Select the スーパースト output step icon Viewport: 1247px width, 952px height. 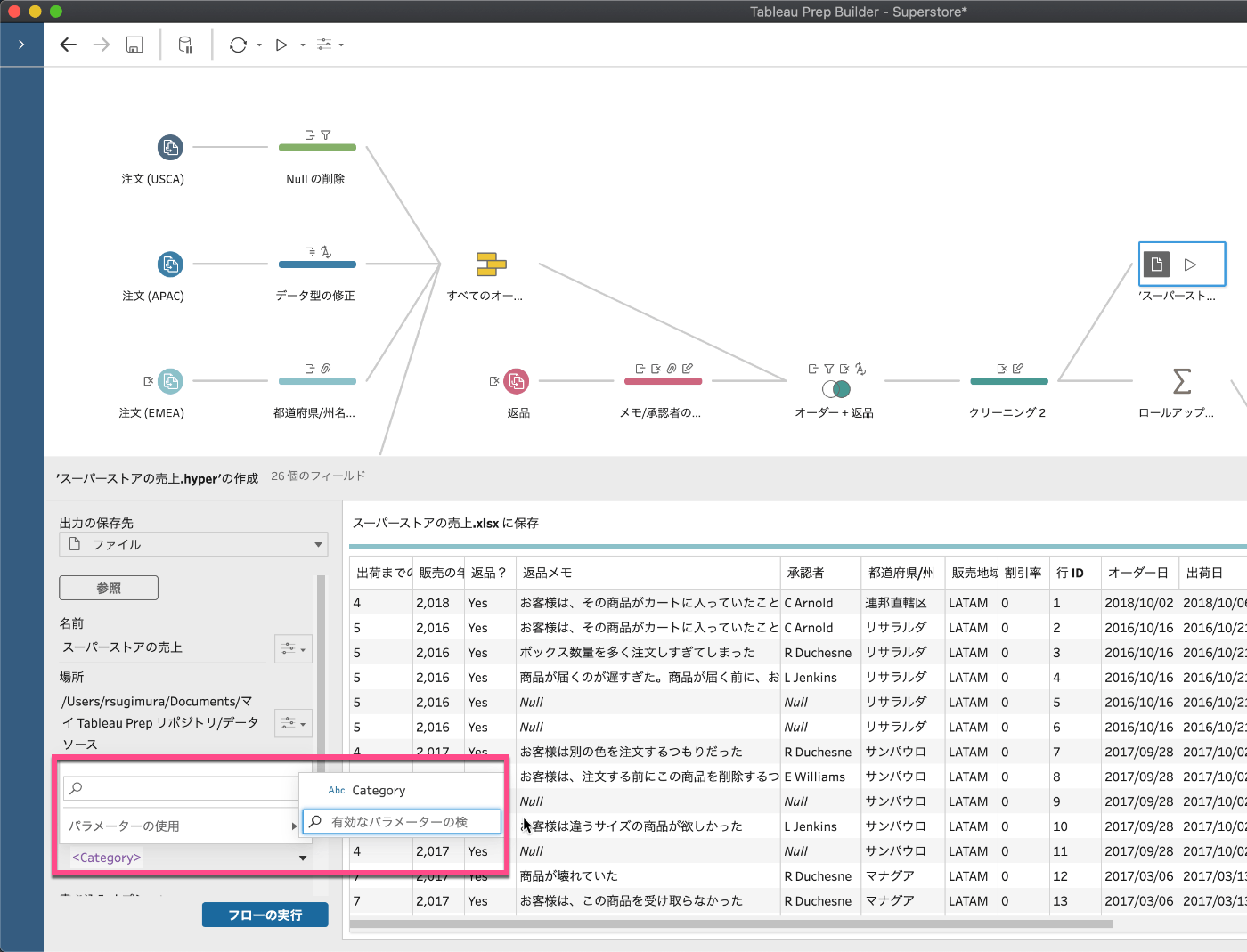(x=1156, y=264)
